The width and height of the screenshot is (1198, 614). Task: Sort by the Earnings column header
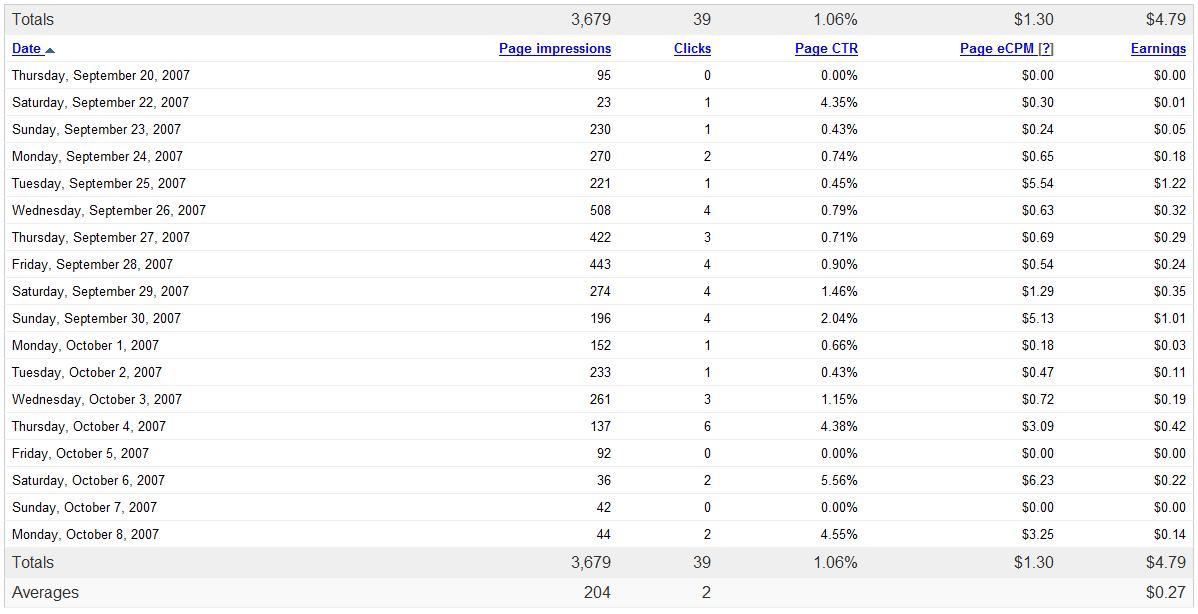click(x=1158, y=49)
